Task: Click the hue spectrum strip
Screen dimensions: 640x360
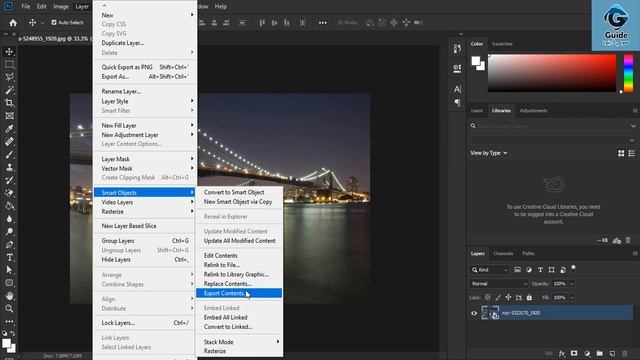Action: pyautogui.click(x=629, y=73)
